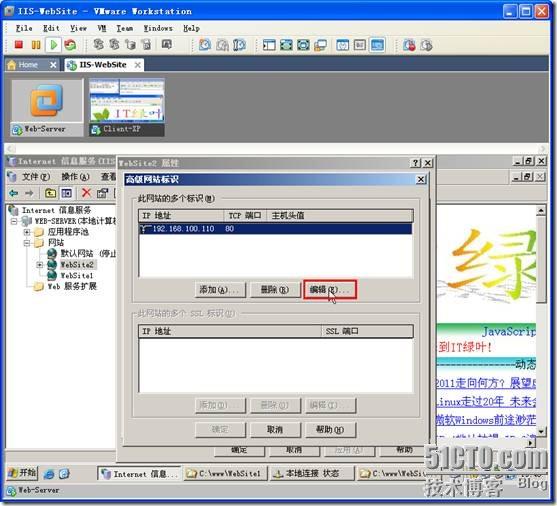
Task: Select Web 服务扩展 in the IIS tree
Action: click(x=72, y=286)
